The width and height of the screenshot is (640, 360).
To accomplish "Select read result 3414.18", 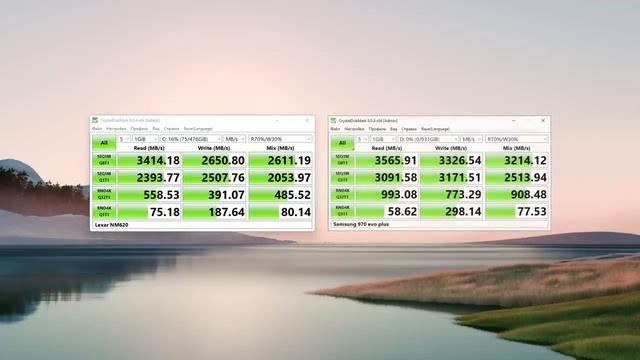I will click(149, 160).
